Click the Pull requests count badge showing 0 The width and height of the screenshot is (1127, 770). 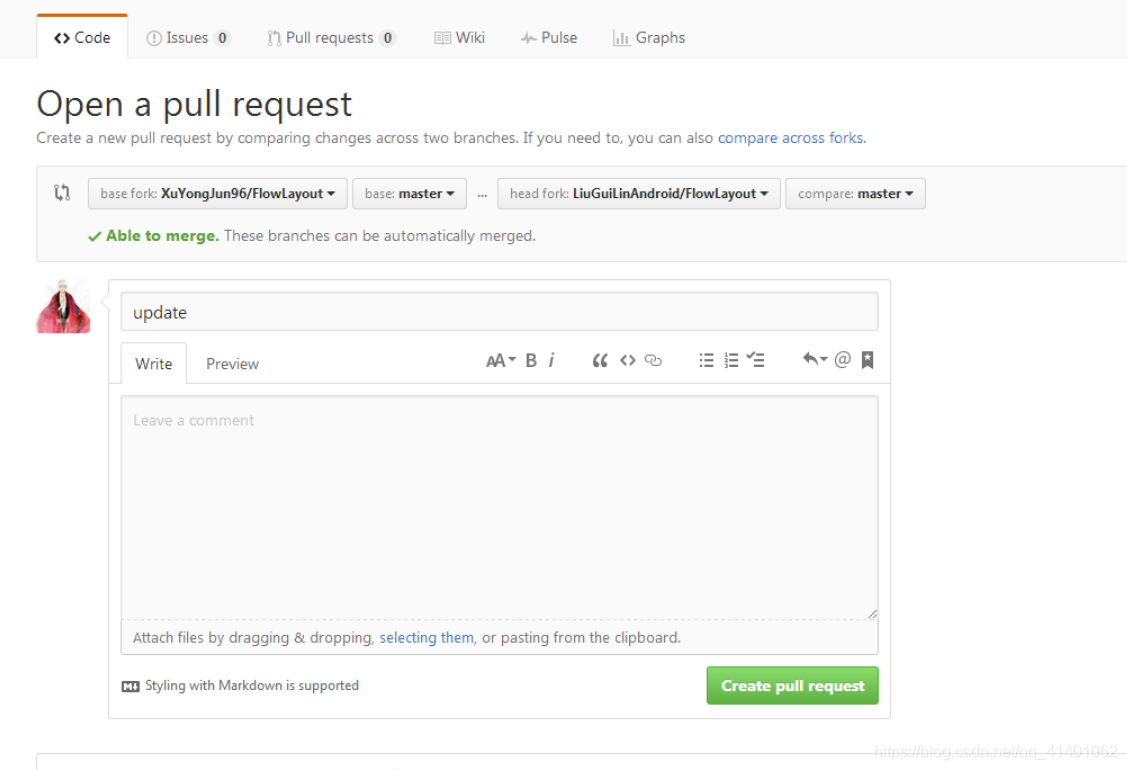point(388,38)
